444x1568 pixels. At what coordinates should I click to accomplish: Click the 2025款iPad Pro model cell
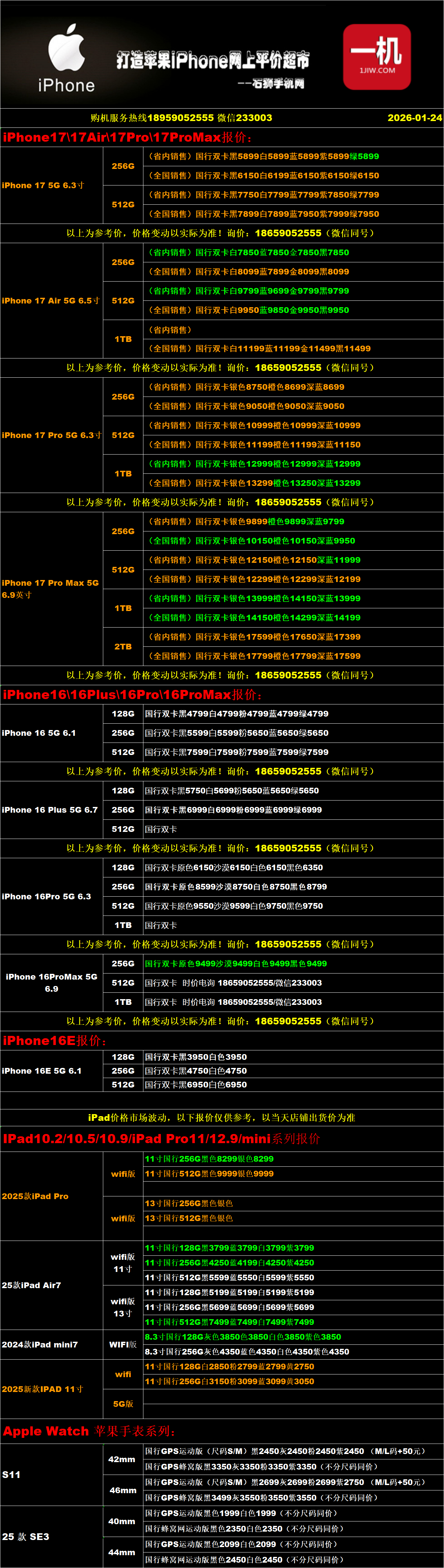[x=35, y=1196]
